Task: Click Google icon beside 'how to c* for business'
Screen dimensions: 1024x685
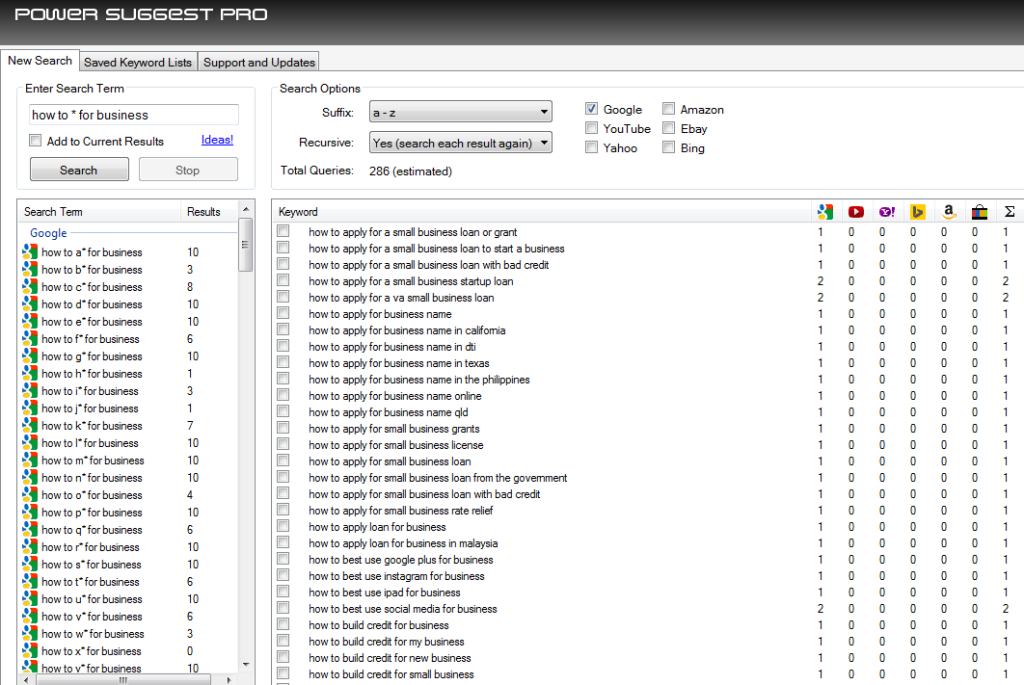Action: [30, 287]
